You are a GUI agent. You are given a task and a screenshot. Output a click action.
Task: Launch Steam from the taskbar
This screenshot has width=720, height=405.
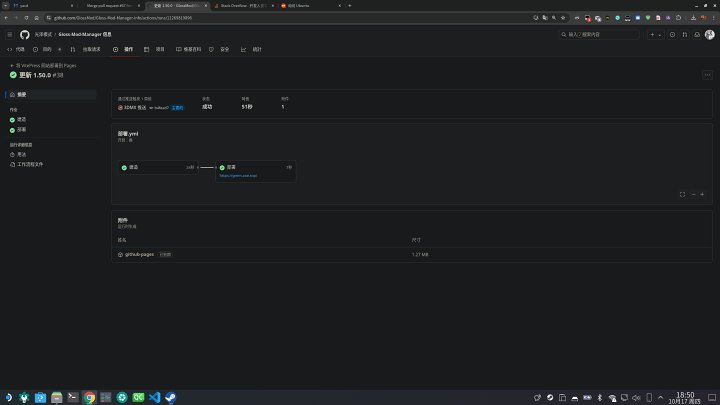pos(170,397)
